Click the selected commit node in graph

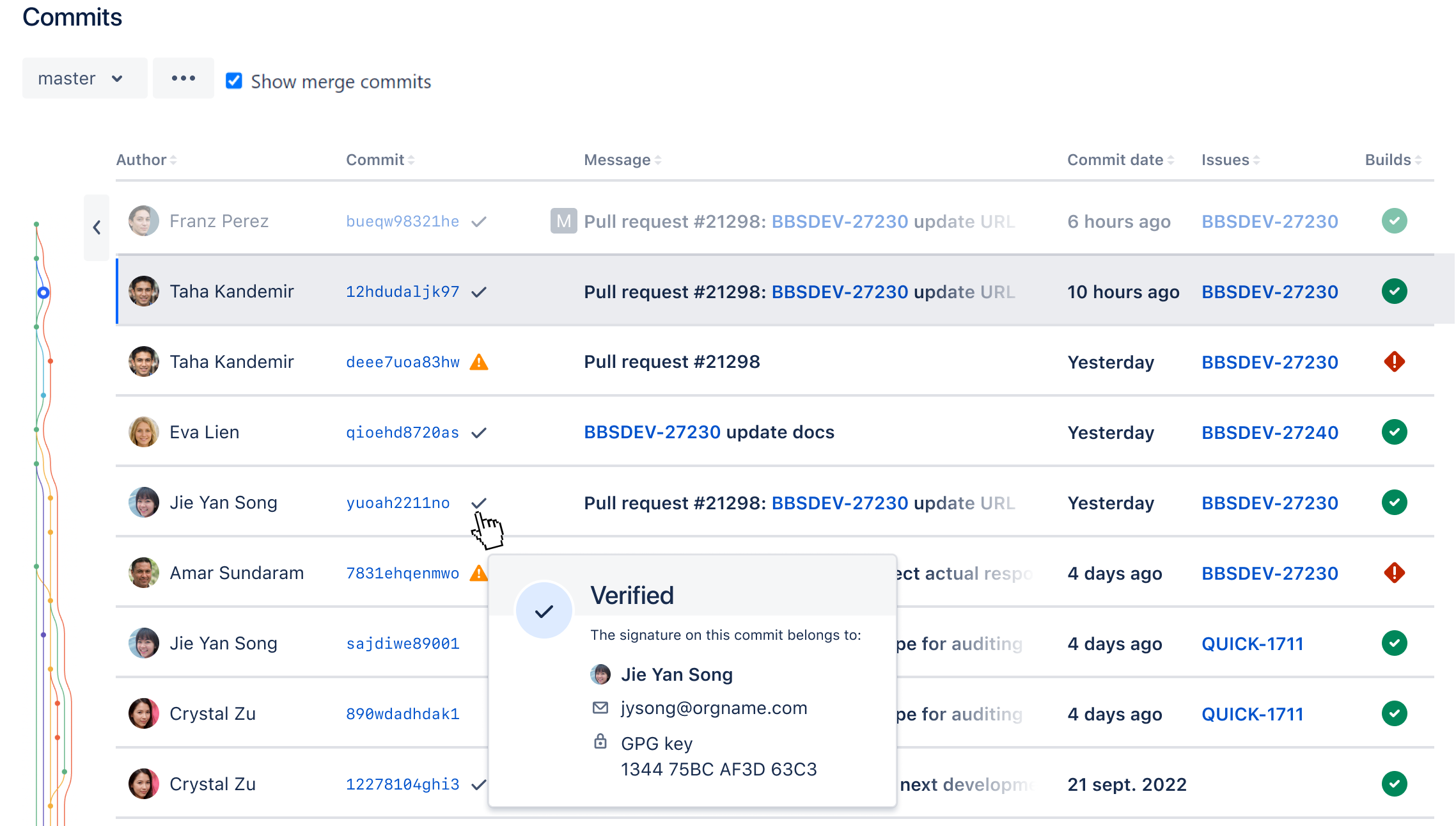click(43, 293)
